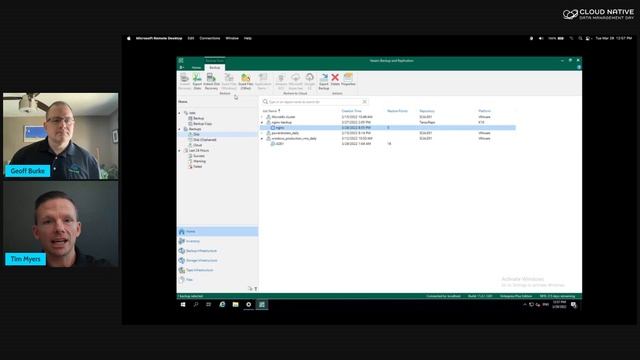Sort by the Restore Points column

point(397,111)
